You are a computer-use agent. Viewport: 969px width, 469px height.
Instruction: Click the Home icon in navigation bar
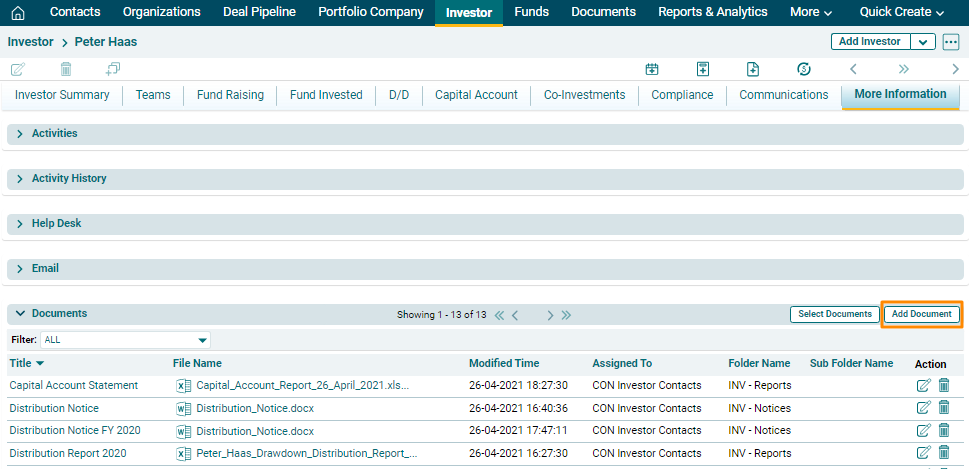[x=18, y=13]
